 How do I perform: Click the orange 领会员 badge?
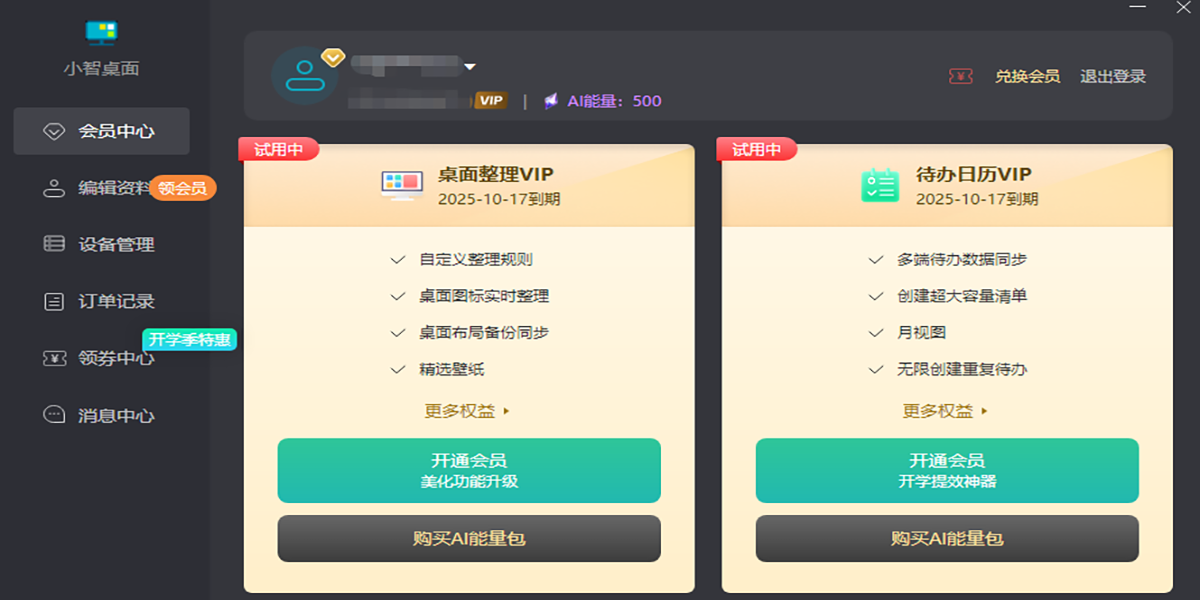coord(183,188)
